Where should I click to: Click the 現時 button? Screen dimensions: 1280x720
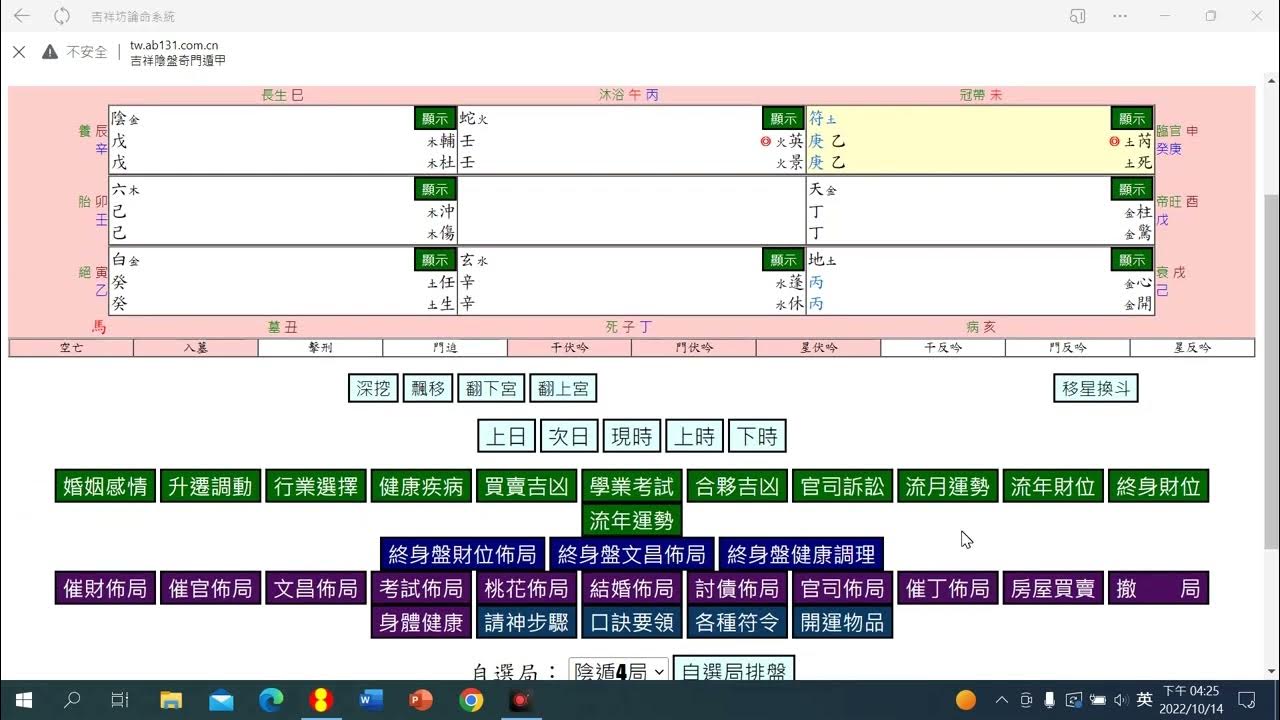click(632, 436)
